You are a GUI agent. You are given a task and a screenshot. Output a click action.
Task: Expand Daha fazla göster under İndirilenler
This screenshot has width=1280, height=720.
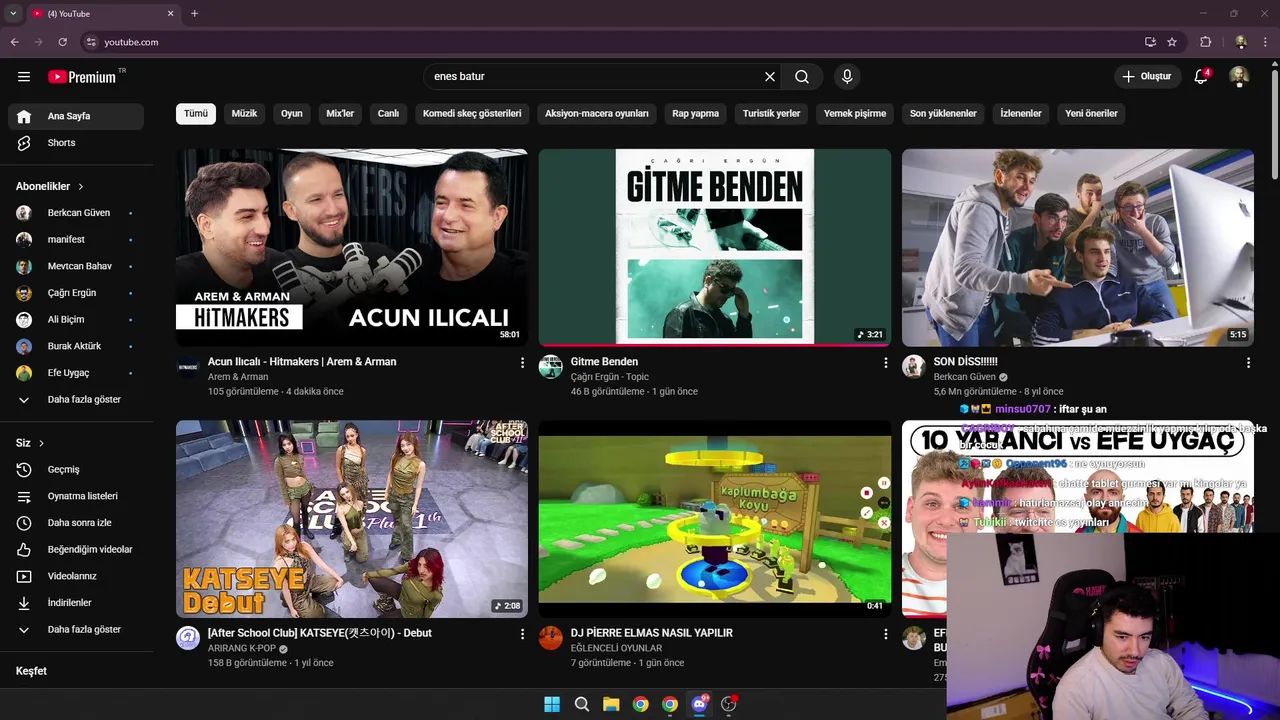76,629
